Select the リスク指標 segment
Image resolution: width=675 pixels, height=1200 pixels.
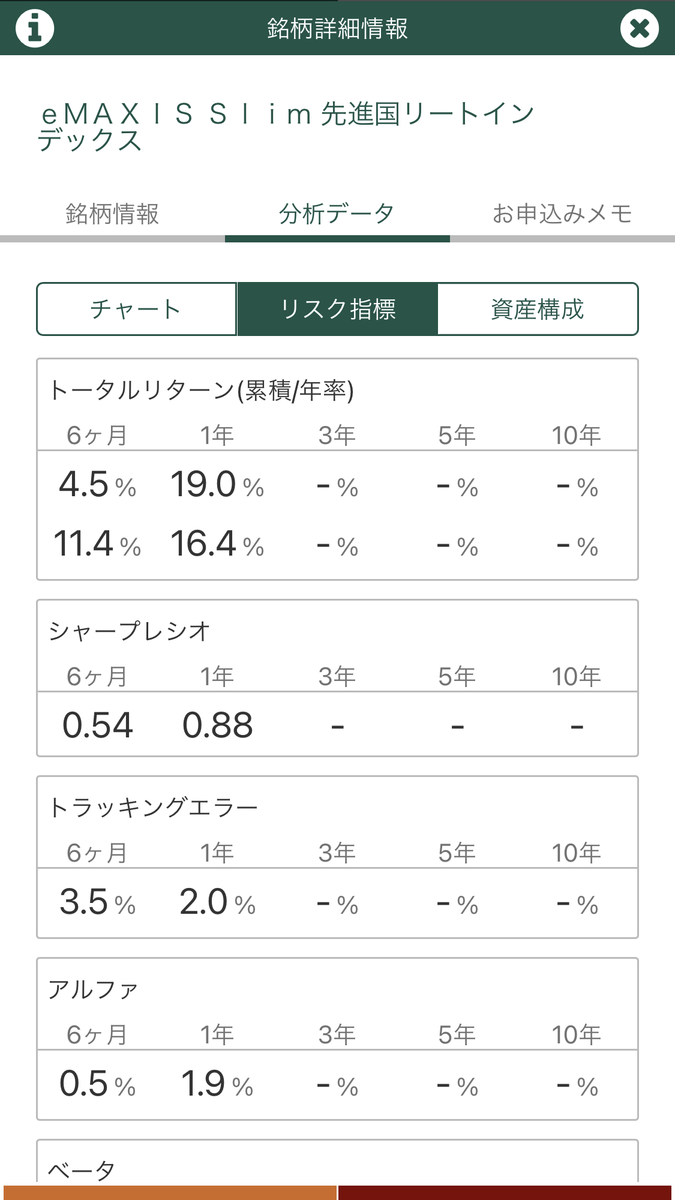[338, 309]
